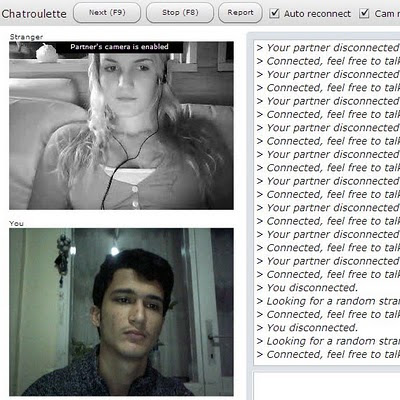This screenshot has height=400, width=400.
Task: Report the current stranger
Action: click(x=240, y=13)
